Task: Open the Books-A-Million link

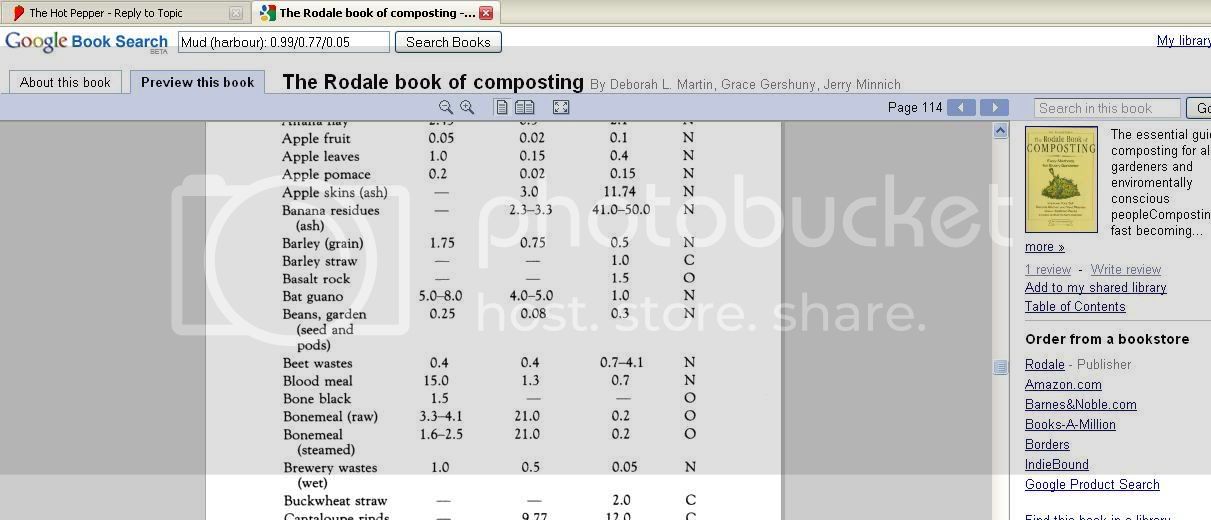Action: coord(1070,425)
